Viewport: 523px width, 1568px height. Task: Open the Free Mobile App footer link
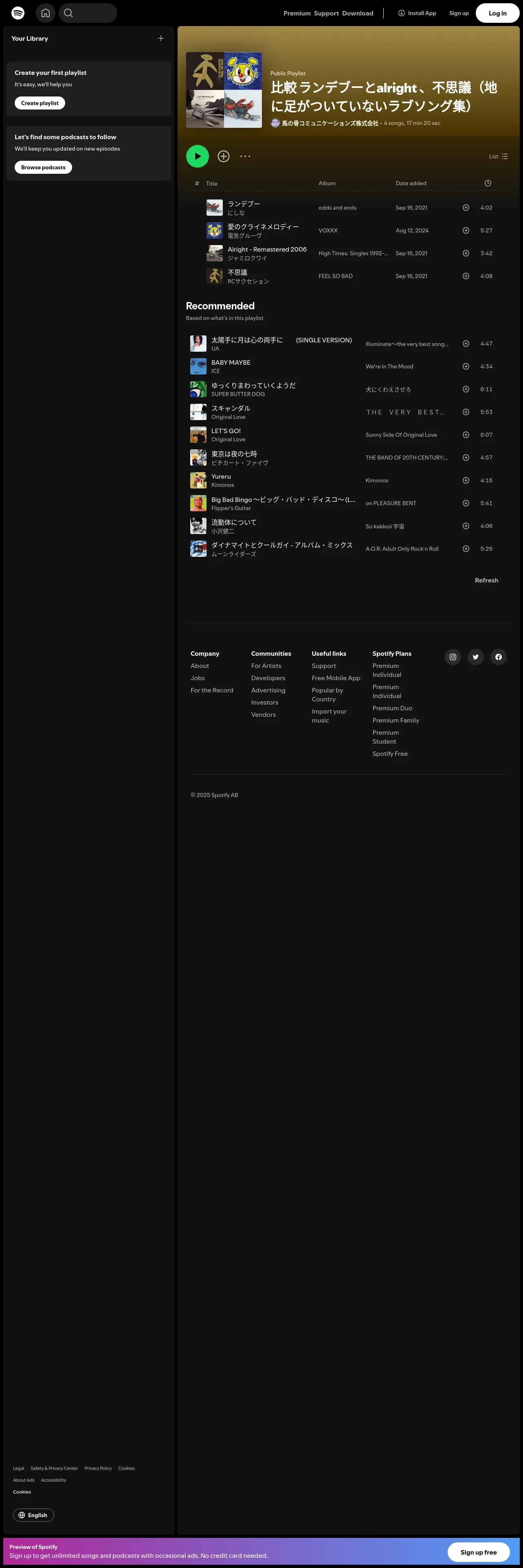coord(336,678)
